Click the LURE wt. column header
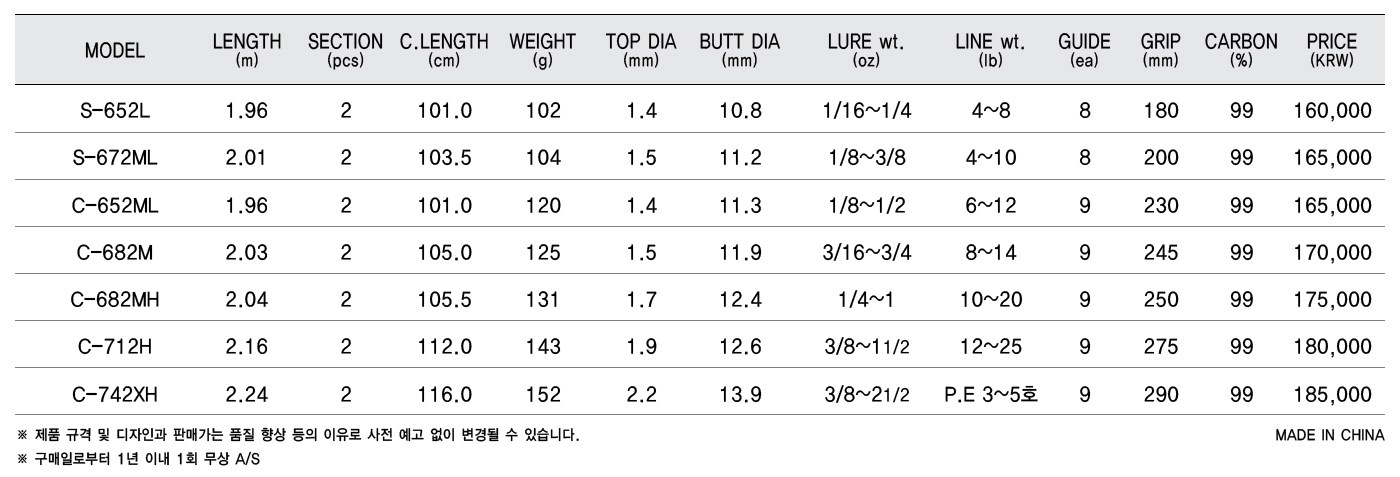Viewport: 1400px width, 477px height. 865,50
